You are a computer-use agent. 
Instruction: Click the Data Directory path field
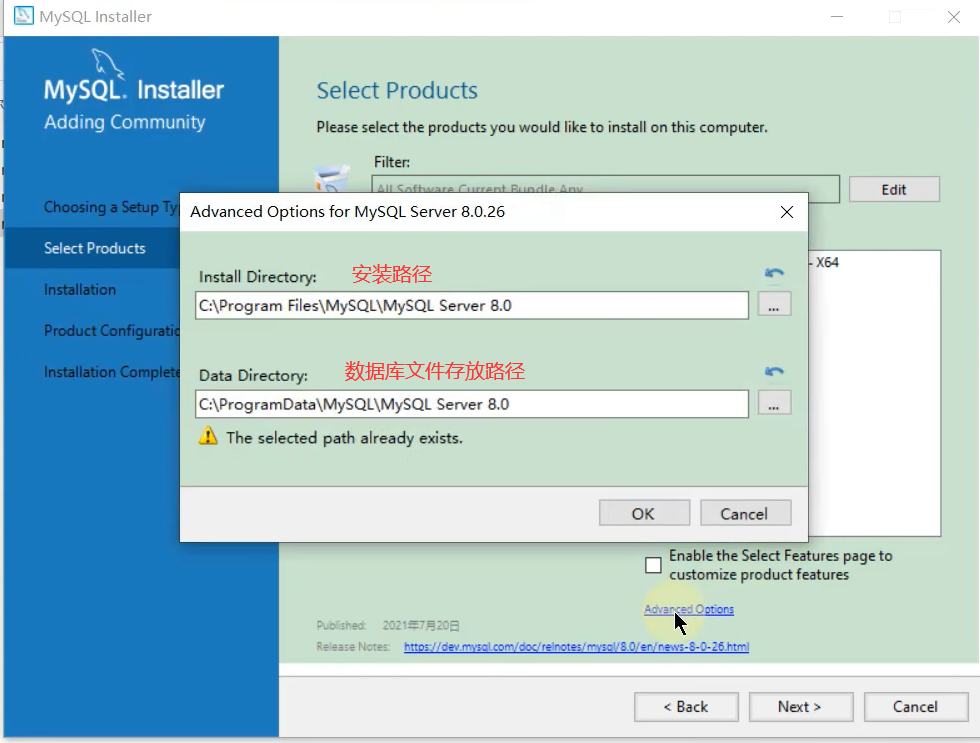pos(471,404)
